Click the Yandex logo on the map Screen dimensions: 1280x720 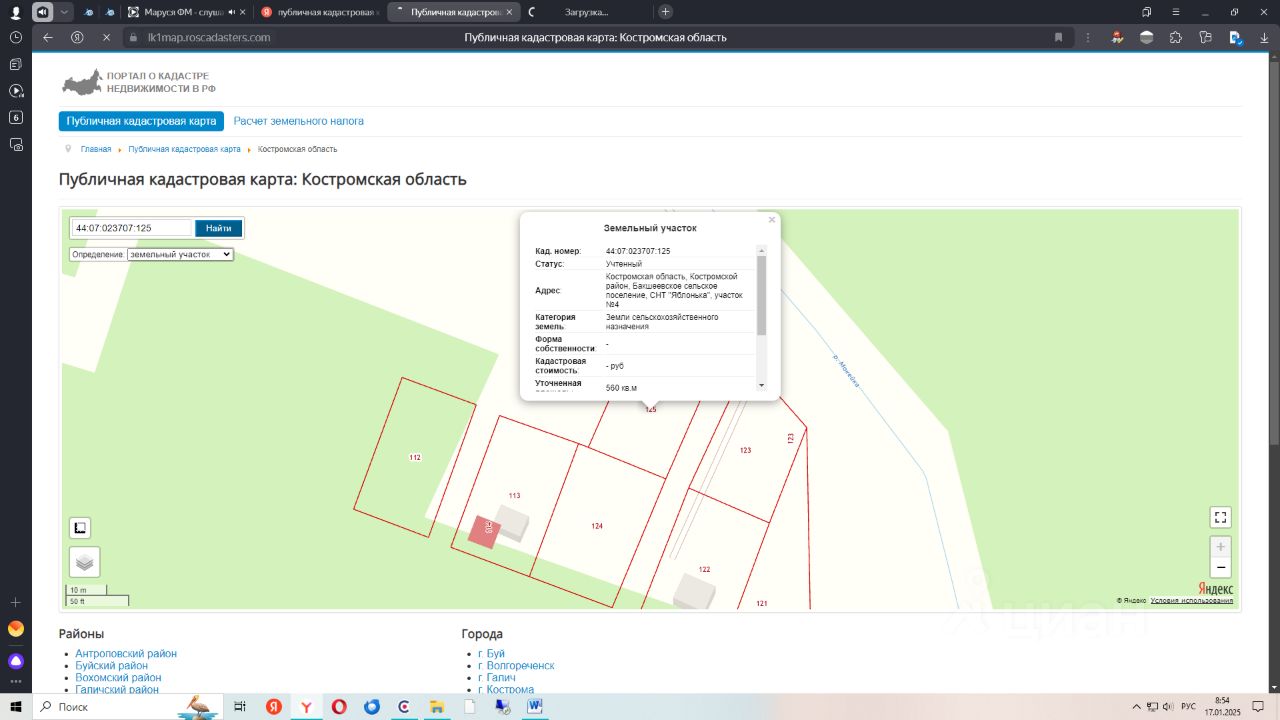1215,589
